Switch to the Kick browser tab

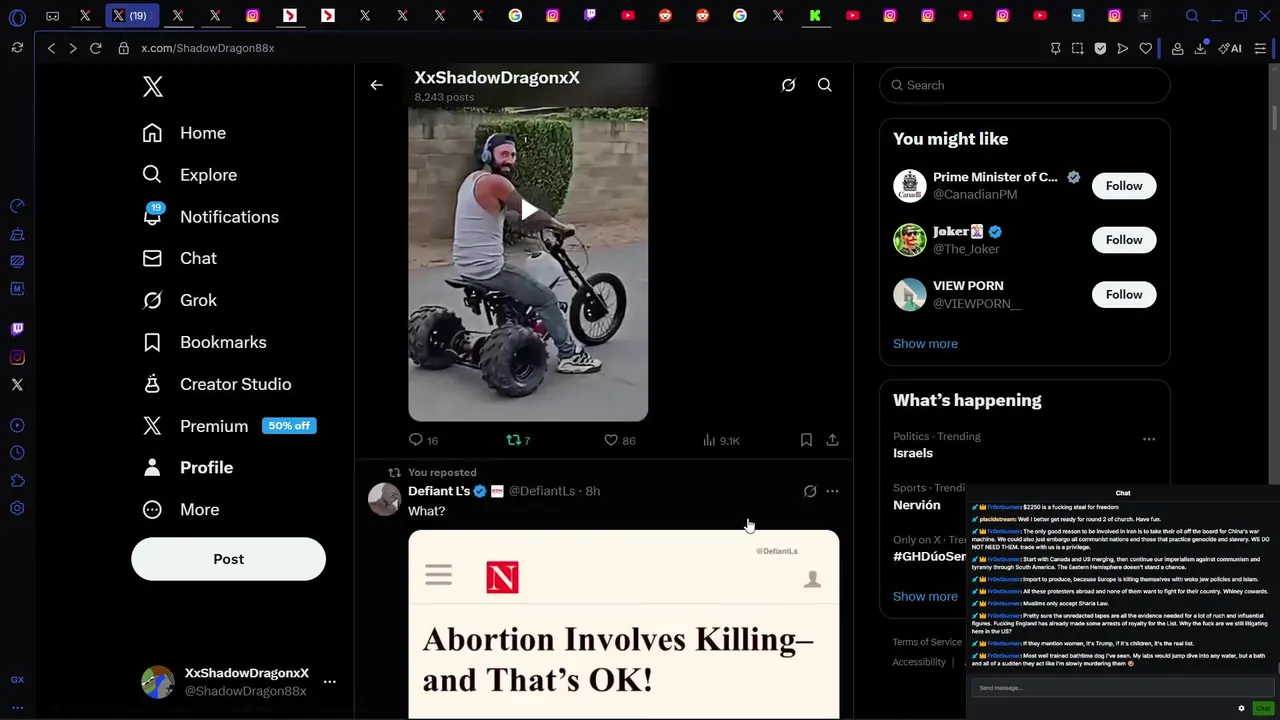815,16
